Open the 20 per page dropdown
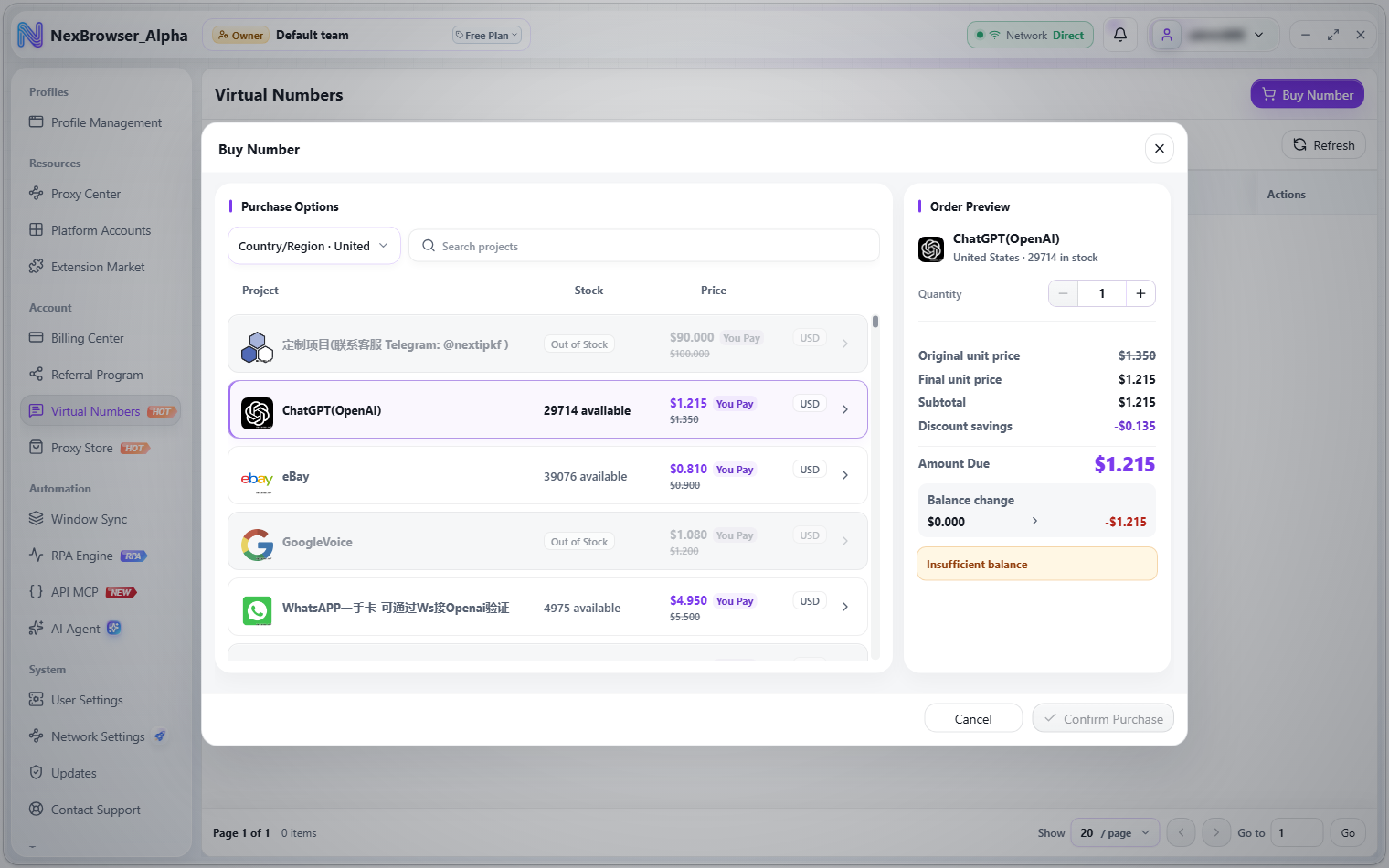 (1115, 832)
